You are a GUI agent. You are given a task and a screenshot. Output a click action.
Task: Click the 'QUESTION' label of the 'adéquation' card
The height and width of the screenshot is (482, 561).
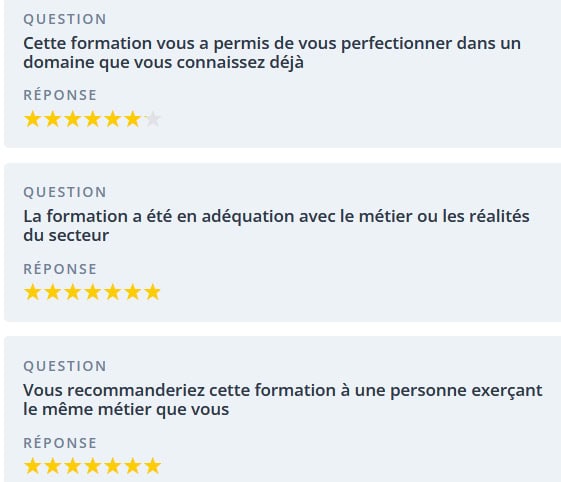pyautogui.click(x=65, y=193)
